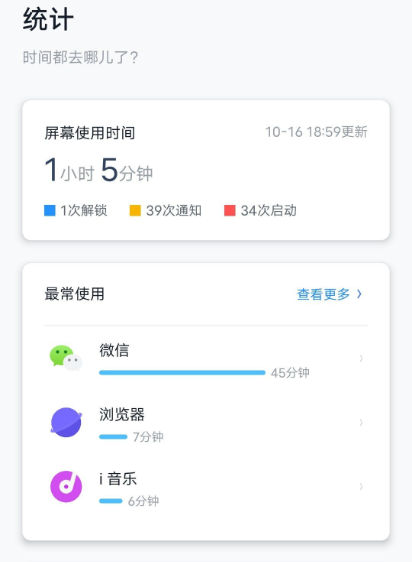Open the 屏幕使用时间 card
Image resolution: width=412 pixels, height=562 pixels.
206,170
